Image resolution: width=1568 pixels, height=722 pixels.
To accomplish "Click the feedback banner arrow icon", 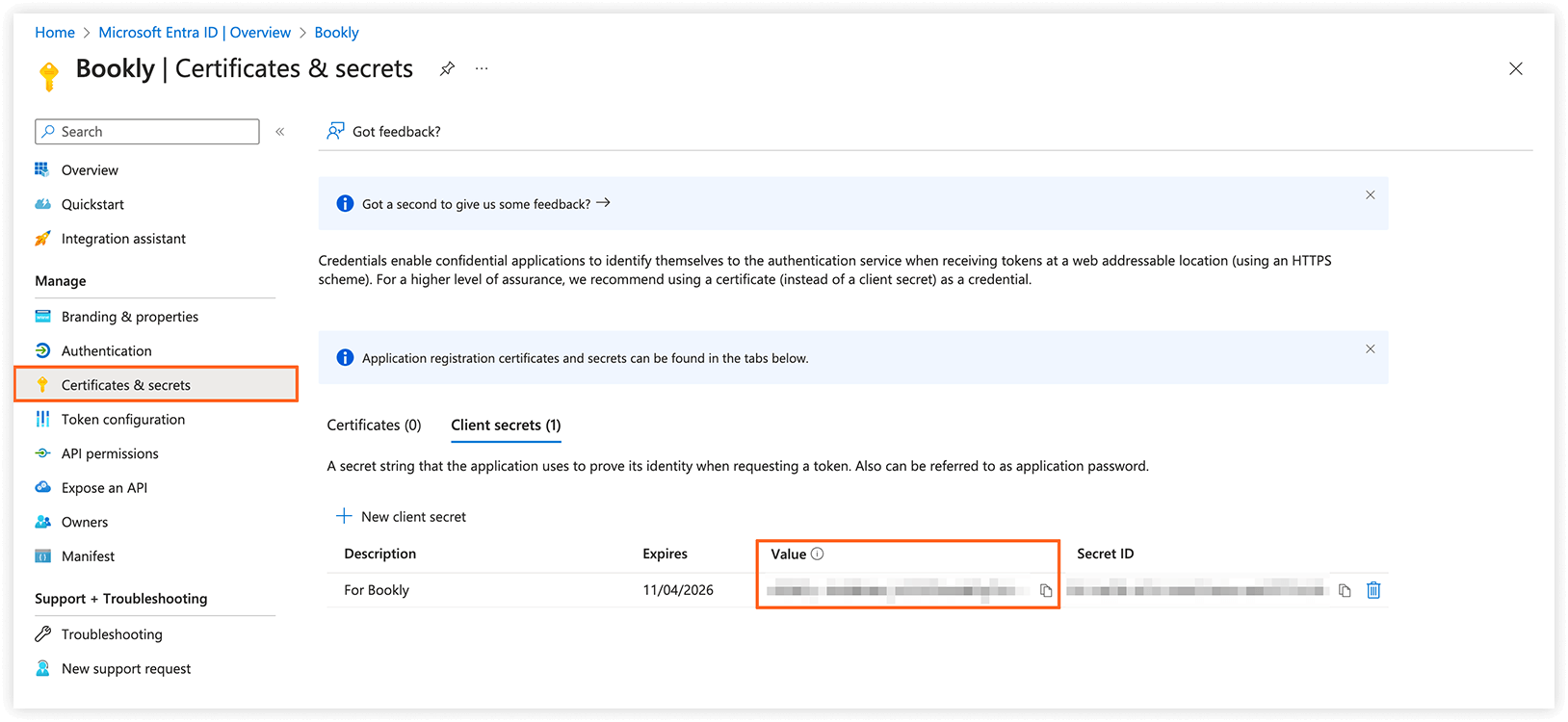I will coord(603,203).
